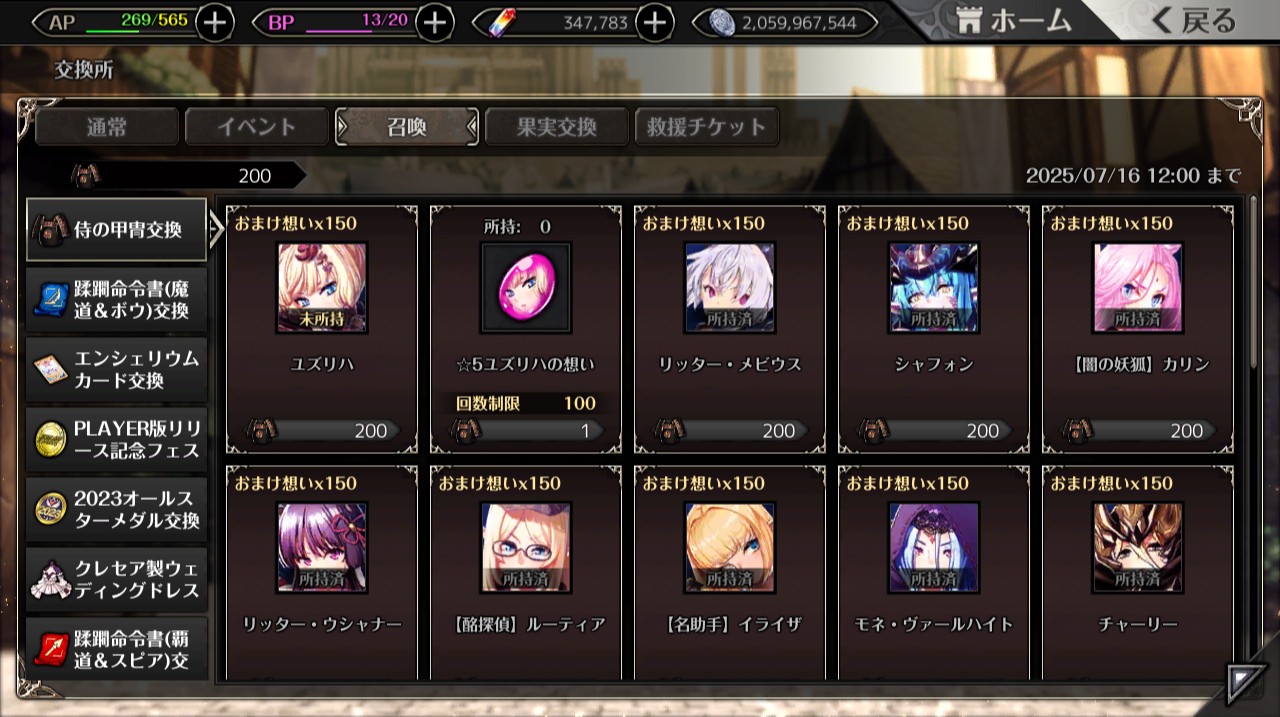Switch to the 通常 tab
Screen dimensions: 1280x717
coord(107,127)
